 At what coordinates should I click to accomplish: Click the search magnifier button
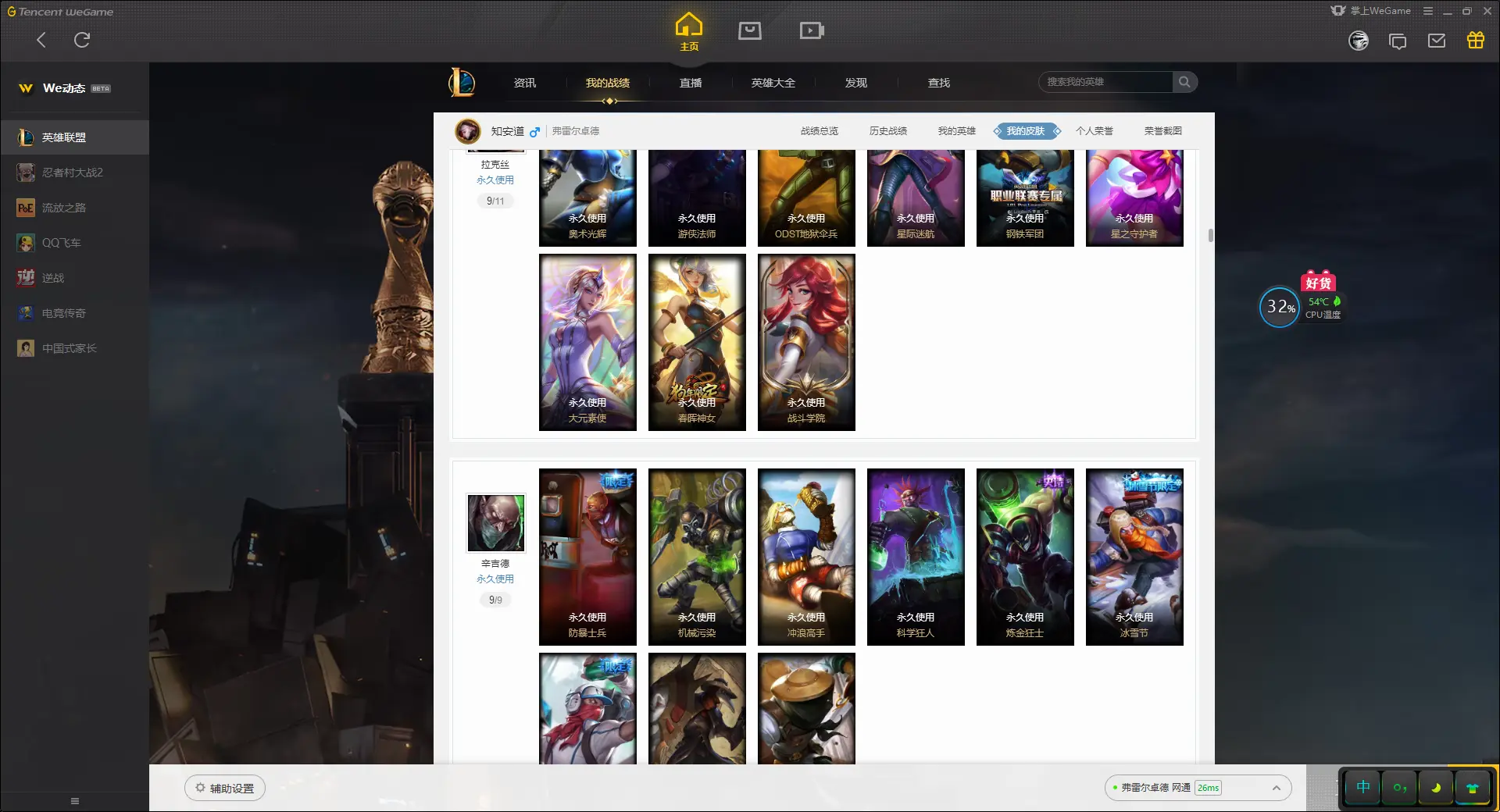1184,82
